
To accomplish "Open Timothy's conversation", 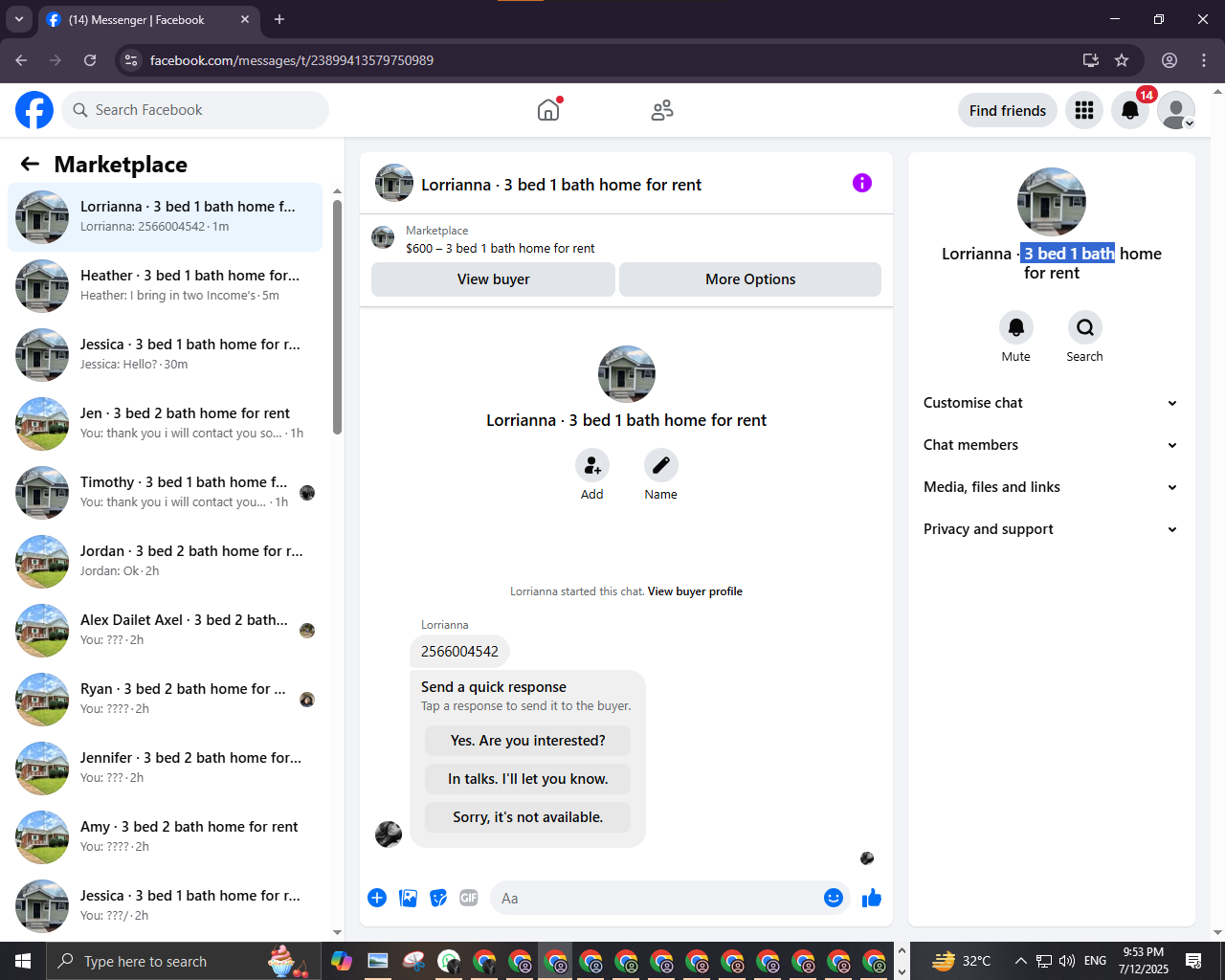I will (x=165, y=493).
